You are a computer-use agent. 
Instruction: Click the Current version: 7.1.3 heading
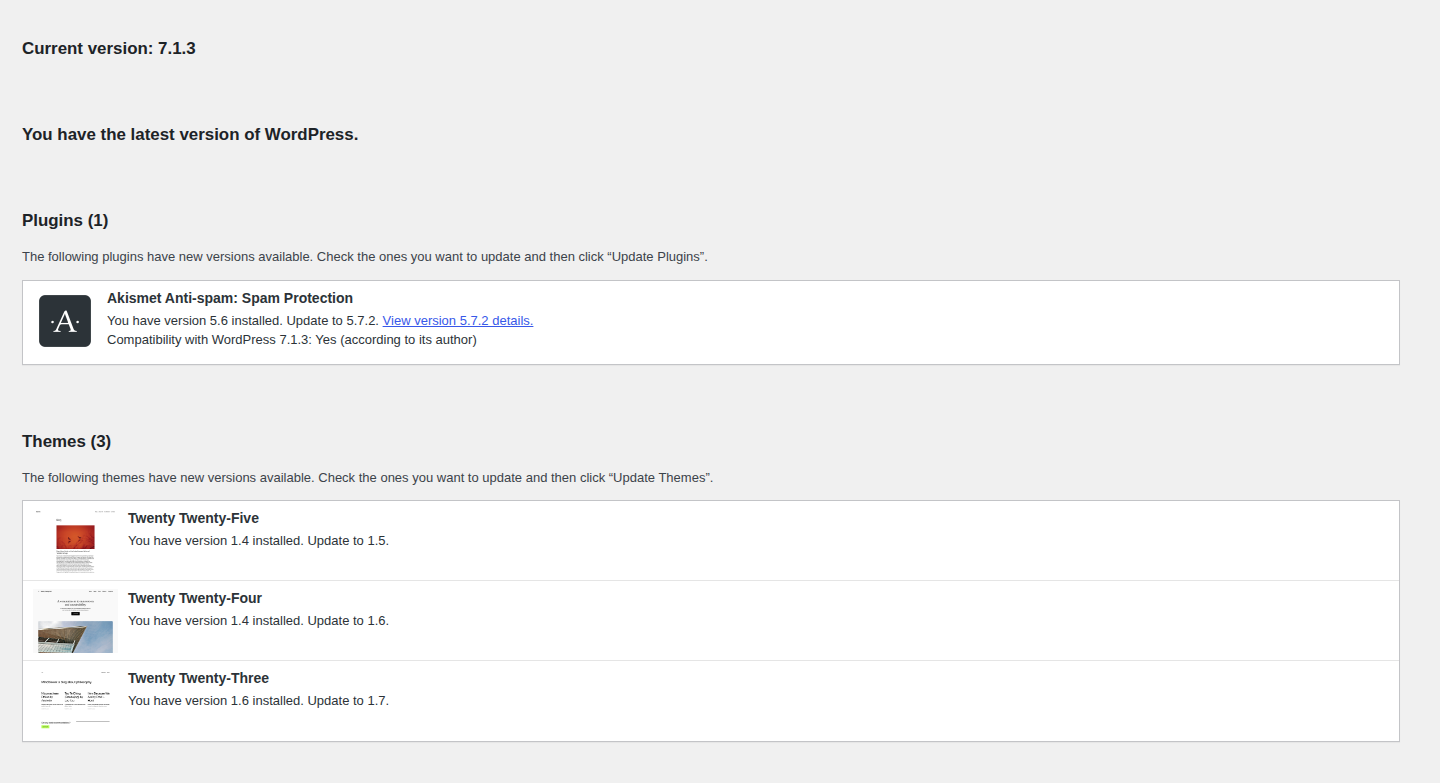click(109, 48)
